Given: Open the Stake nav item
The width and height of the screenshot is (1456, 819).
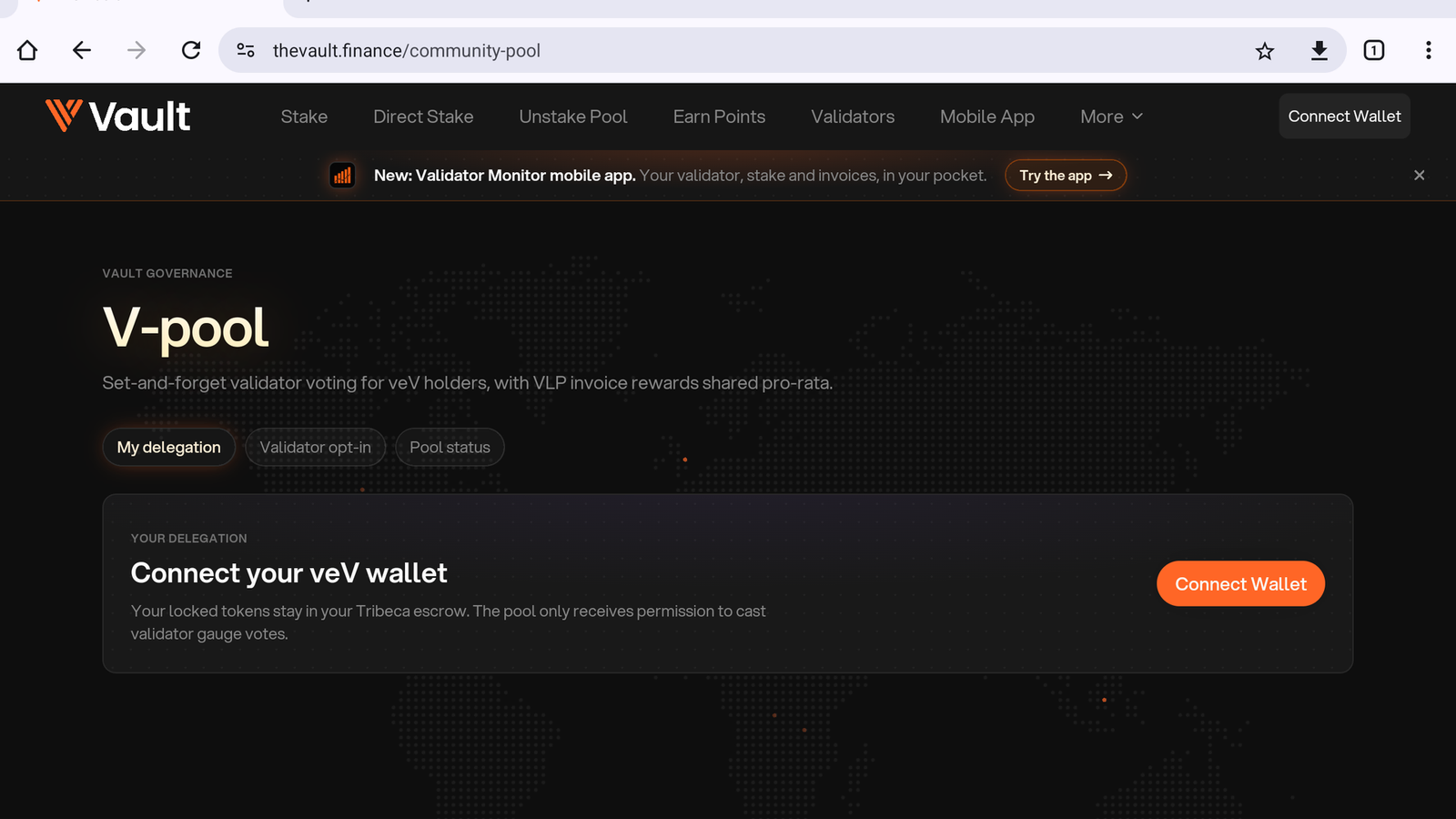Looking at the screenshot, I should [x=304, y=116].
